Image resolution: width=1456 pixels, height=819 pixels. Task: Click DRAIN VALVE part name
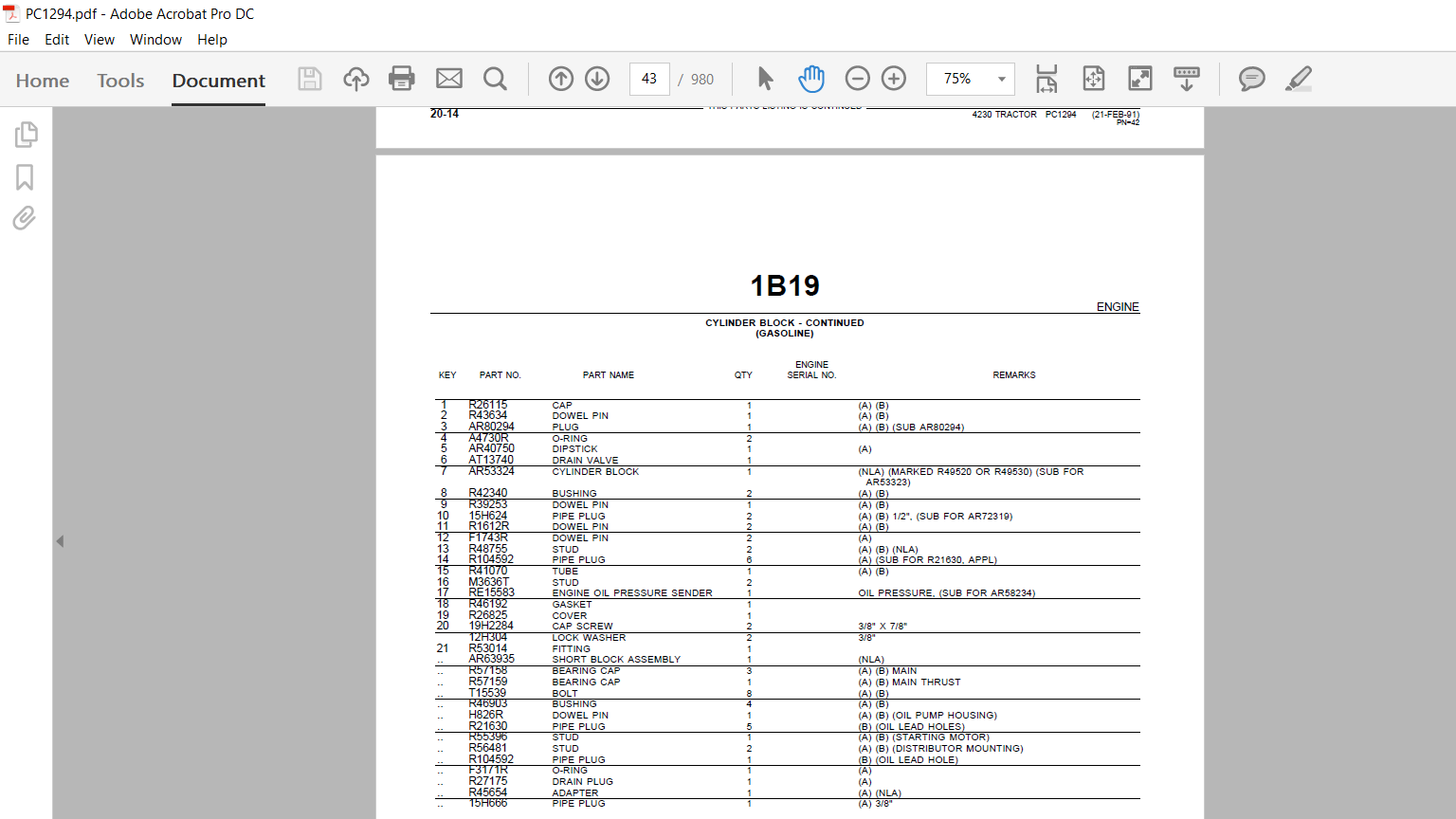point(585,461)
